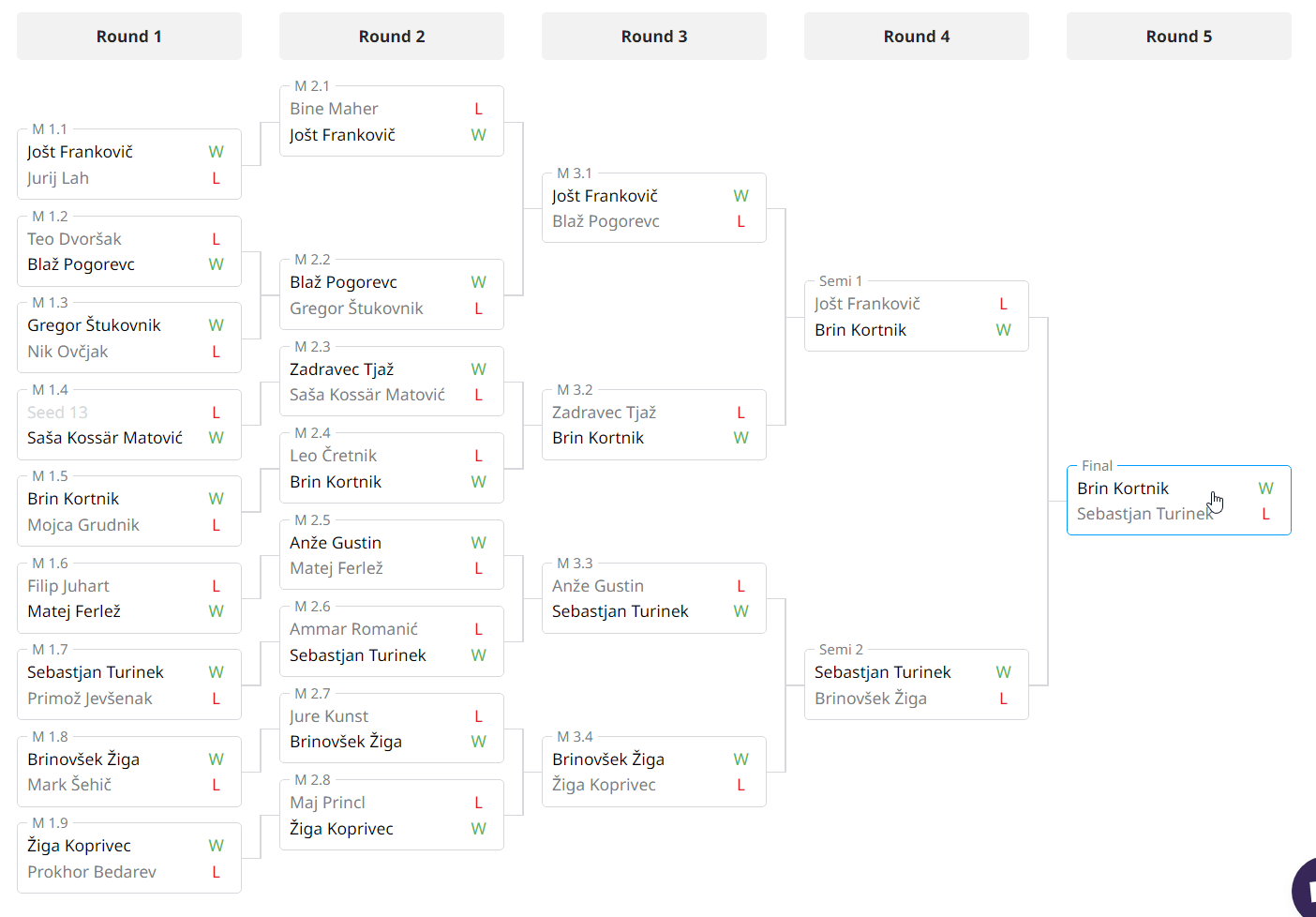
Task: Click the Round 4 header
Action: tap(917, 37)
